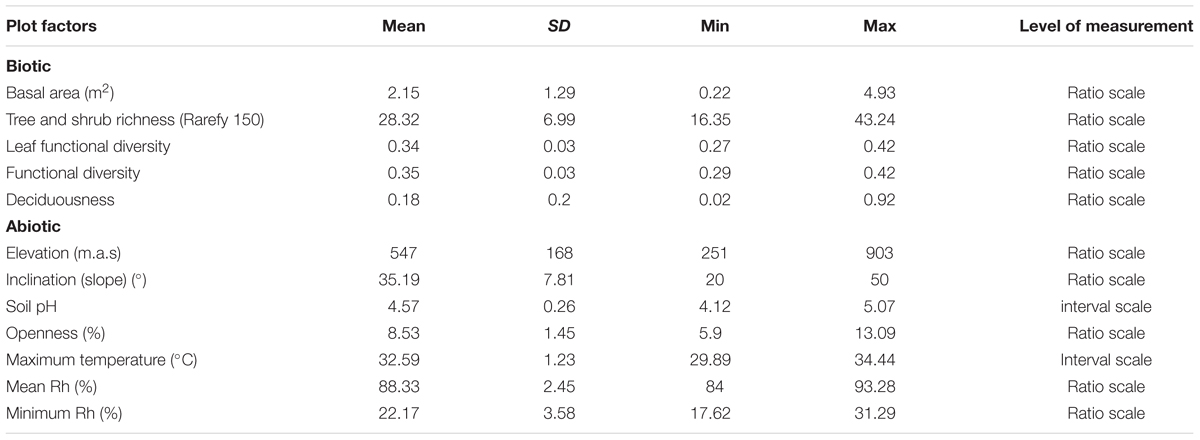Click the Level of measurement header
Viewport: 1200px width, 440px height.
(1105, 27)
